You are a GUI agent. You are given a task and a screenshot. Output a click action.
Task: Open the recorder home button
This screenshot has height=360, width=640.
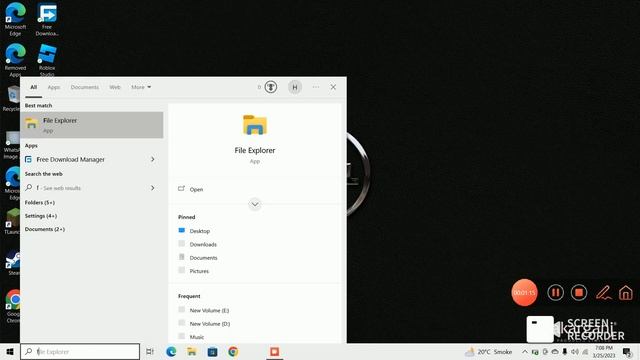click(626, 292)
